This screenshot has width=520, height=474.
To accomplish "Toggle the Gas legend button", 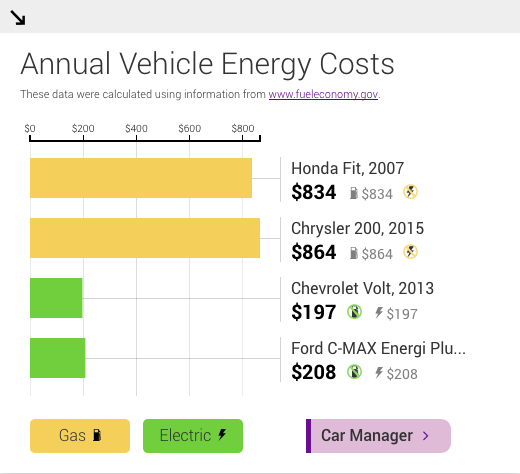I will point(80,436).
